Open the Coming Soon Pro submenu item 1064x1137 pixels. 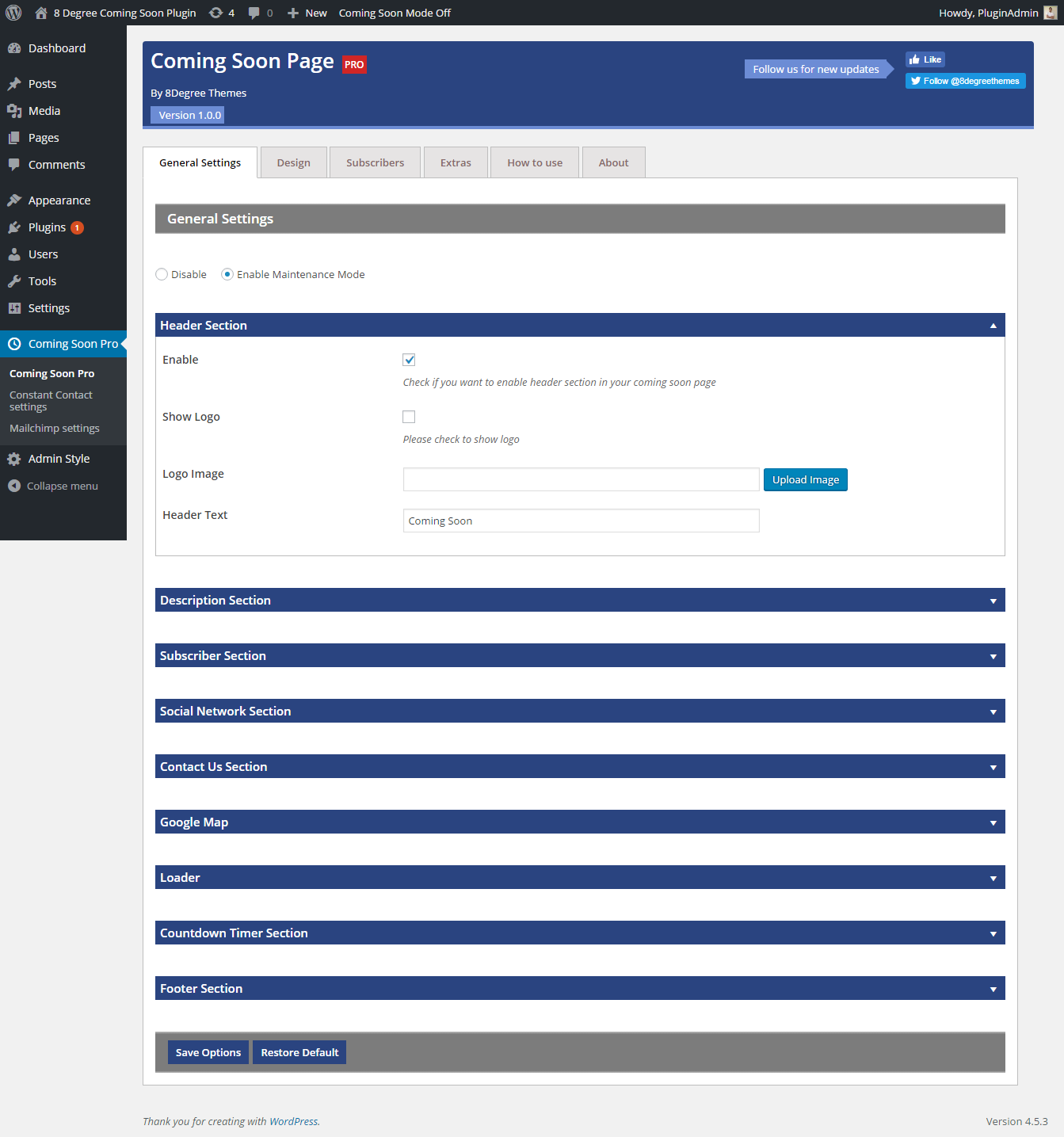(51, 373)
